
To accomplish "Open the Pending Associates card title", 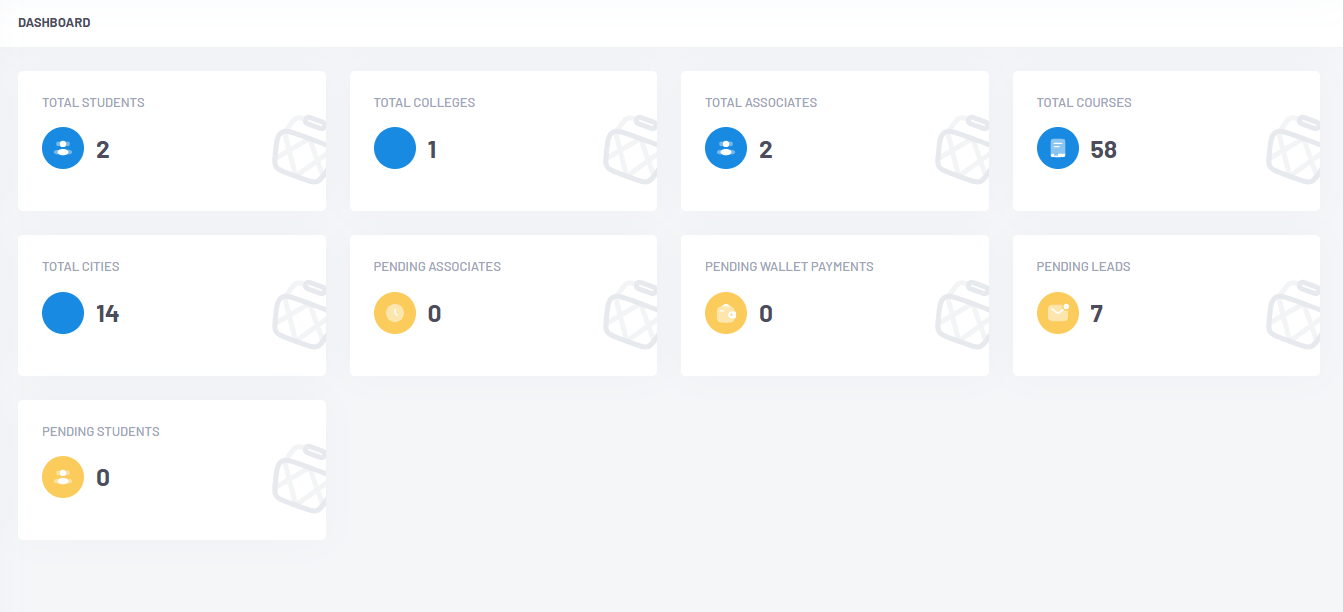I will (x=437, y=267).
